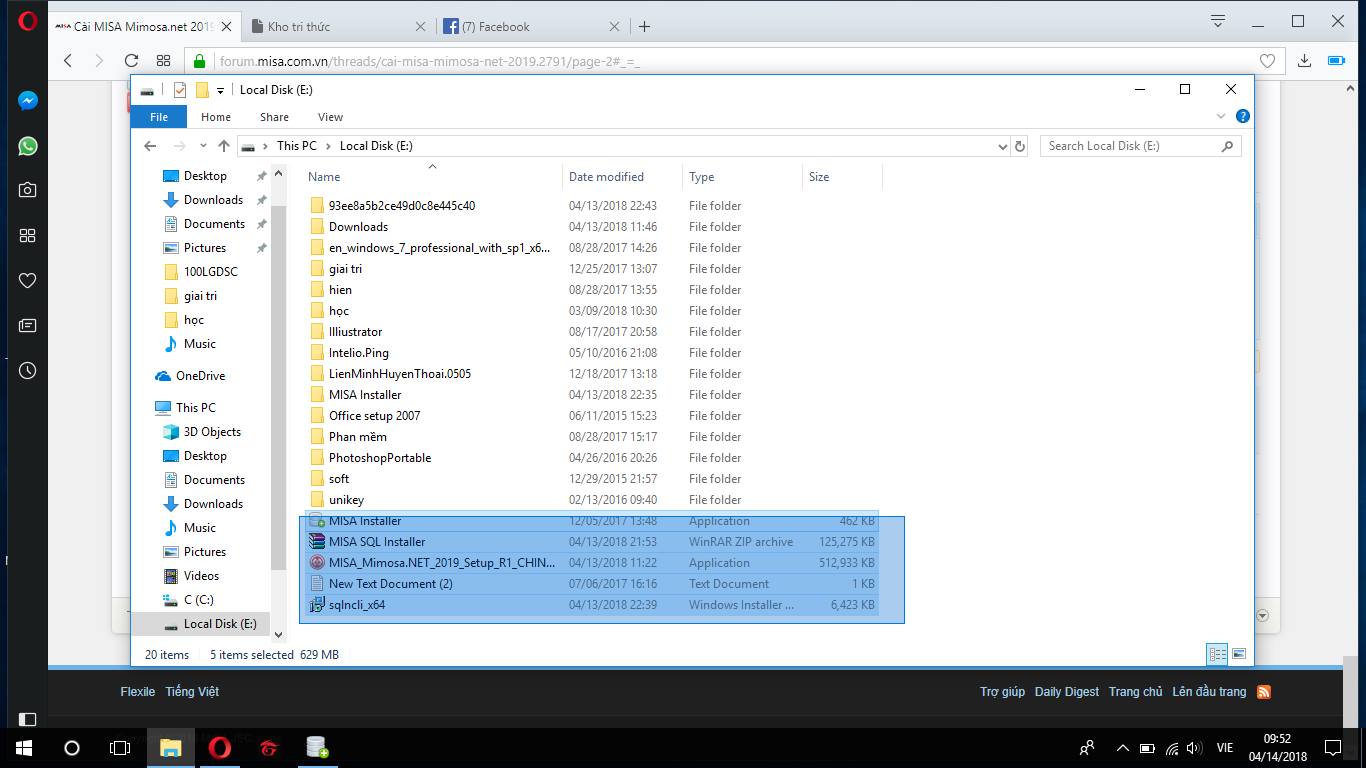Viewport: 1366px width, 768px height.
Task: Click Opera address bar URL
Action: tap(430, 61)
